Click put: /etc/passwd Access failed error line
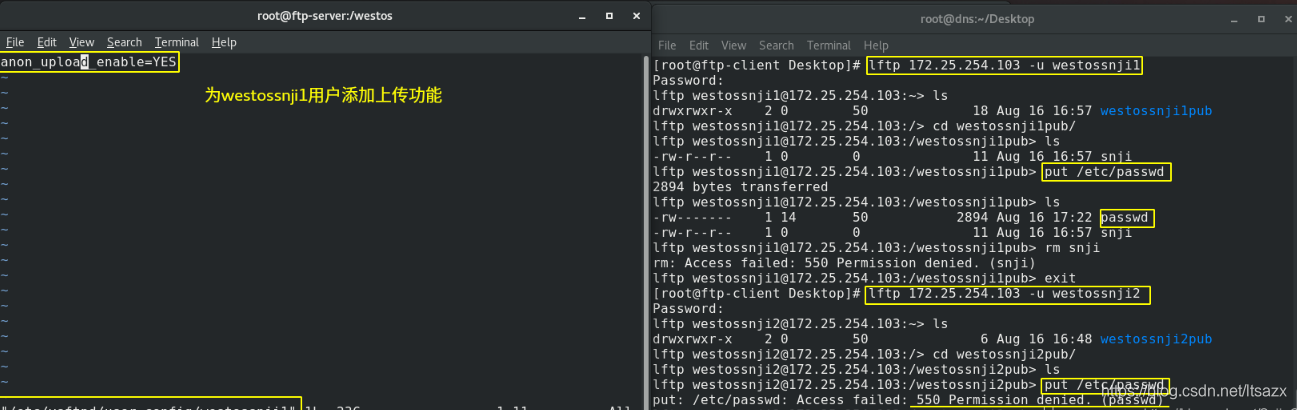 point(908,402)
